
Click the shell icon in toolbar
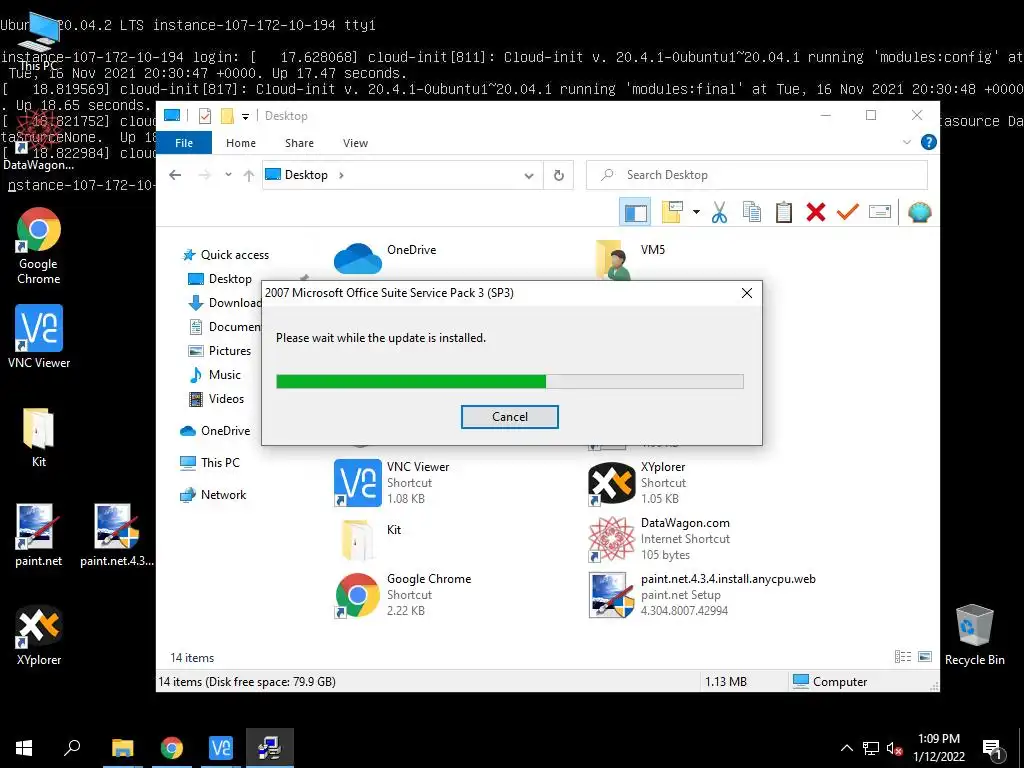pos(920,212)
